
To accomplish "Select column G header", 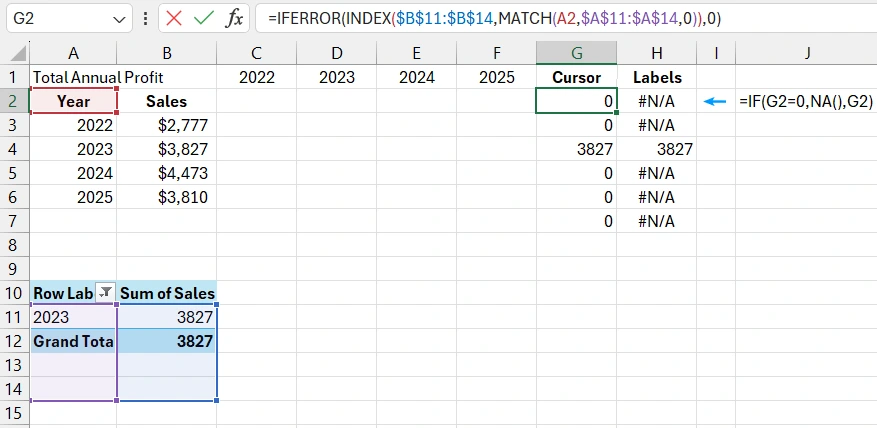I will pos(576,53).
